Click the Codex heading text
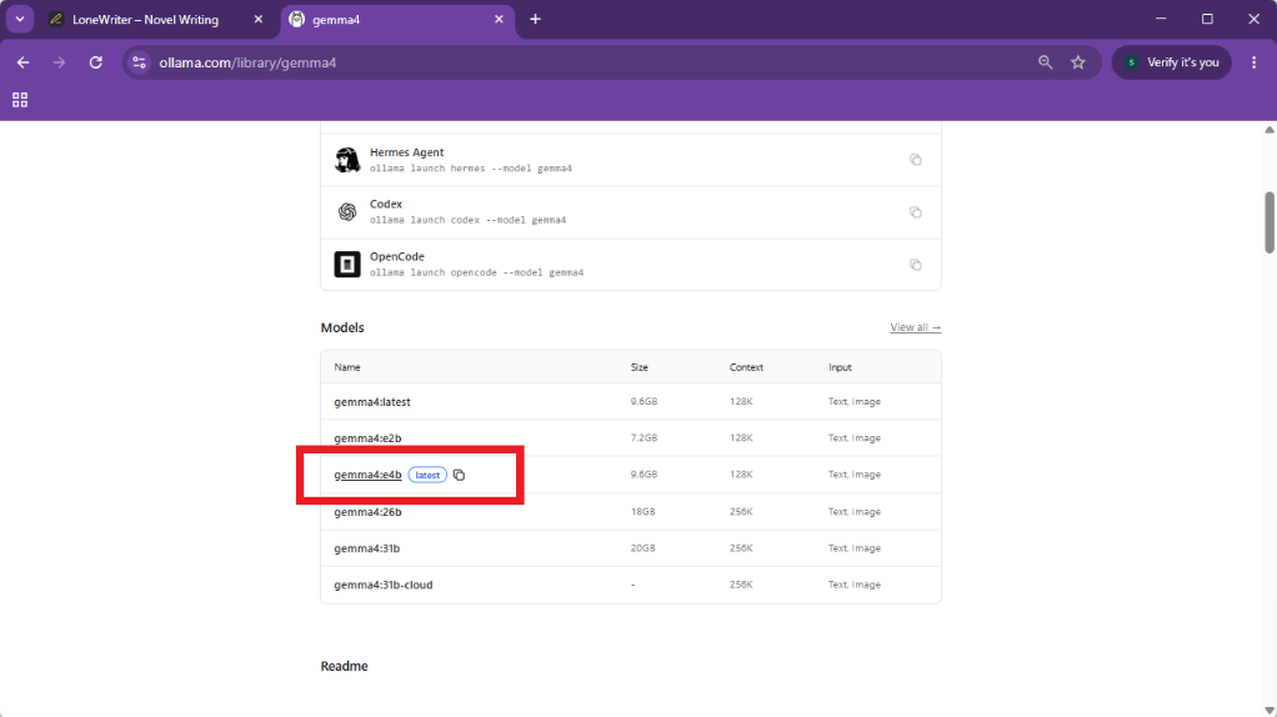This screenshot has width=1277, height=717. (x=386, y=204)
